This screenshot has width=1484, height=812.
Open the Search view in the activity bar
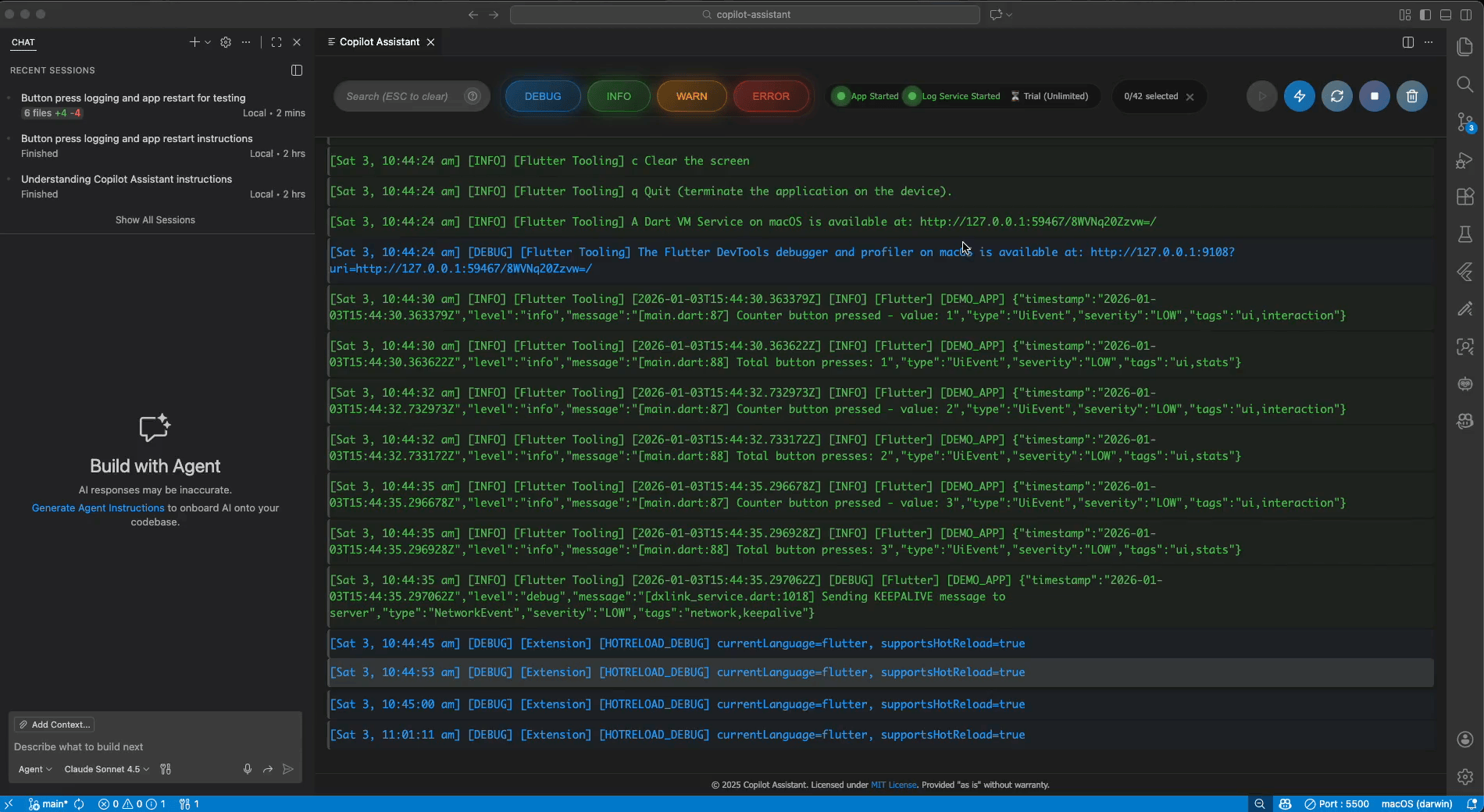pyautogui.click(x=1465, y=84)
